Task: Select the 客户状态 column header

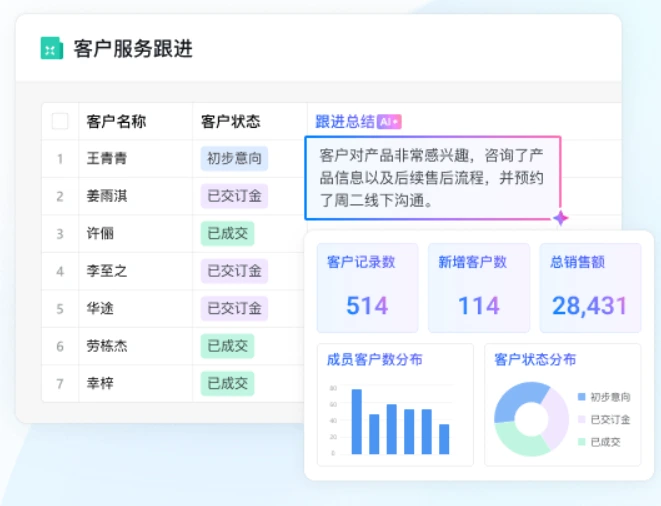Action: (x=231, y=121)
